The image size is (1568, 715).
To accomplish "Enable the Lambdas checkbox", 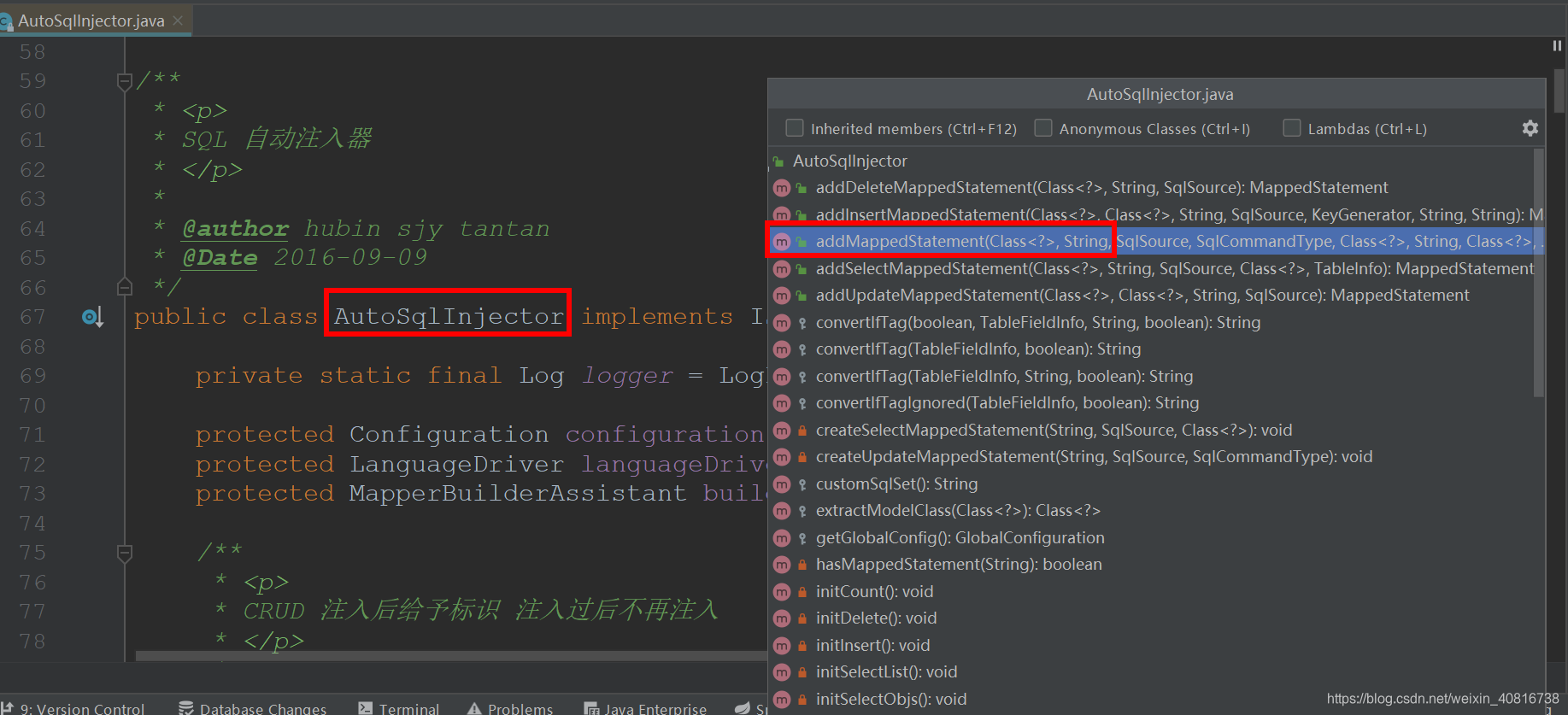I will point(1292,128).
